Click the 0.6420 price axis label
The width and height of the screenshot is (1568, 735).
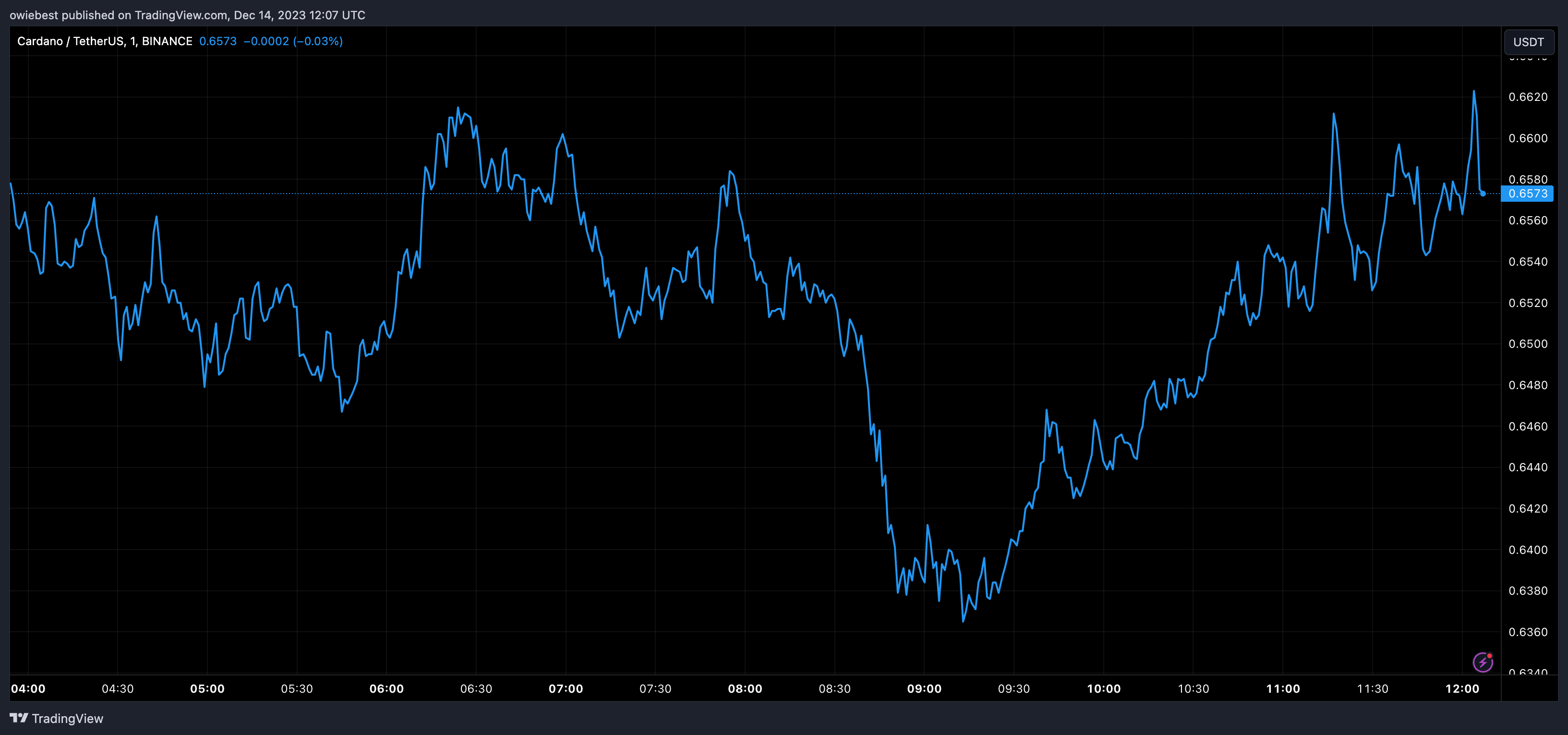pyautogui.click(x=1528, y=508)
